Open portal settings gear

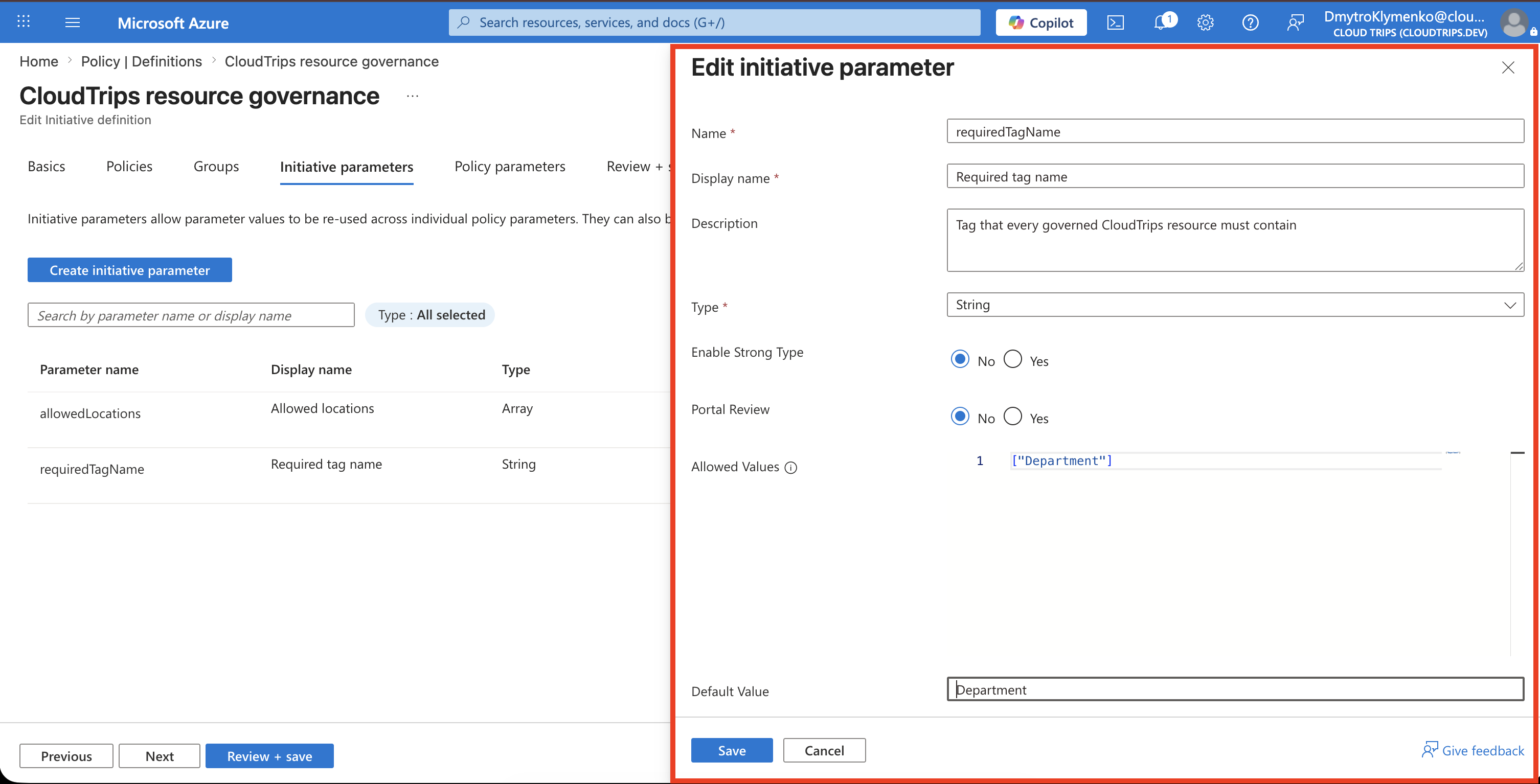[x=1205, y=22]
